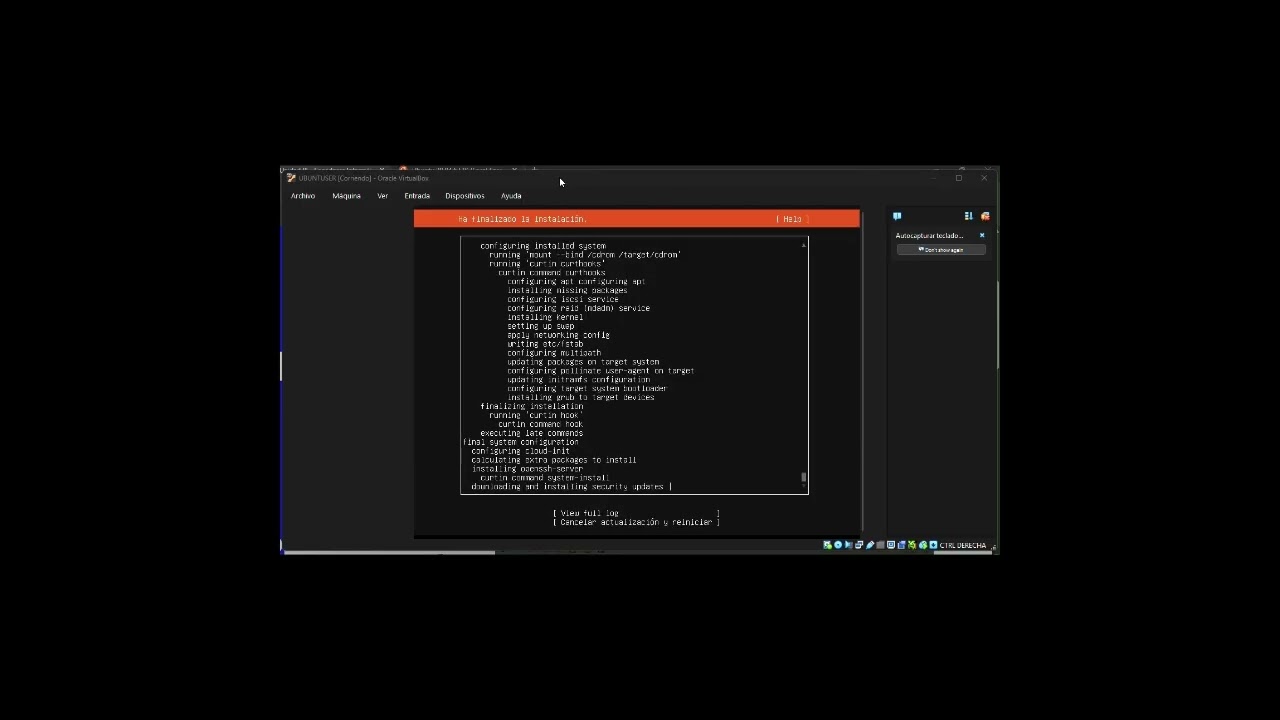Click log line 'configuring apt configuring apt'
1280x720 pixels.
coord(576,282)
